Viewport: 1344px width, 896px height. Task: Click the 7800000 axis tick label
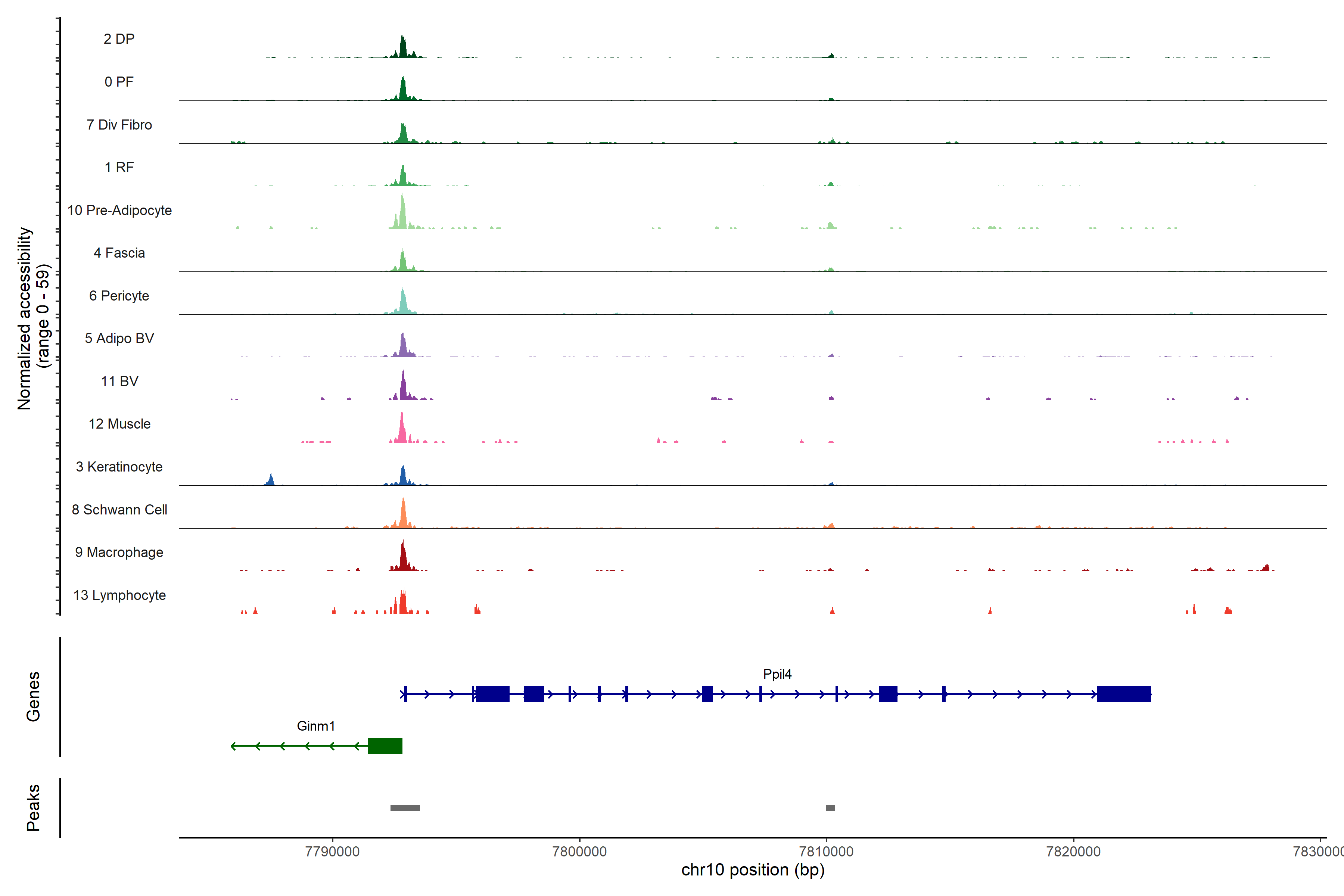click(x=579, y=852)
